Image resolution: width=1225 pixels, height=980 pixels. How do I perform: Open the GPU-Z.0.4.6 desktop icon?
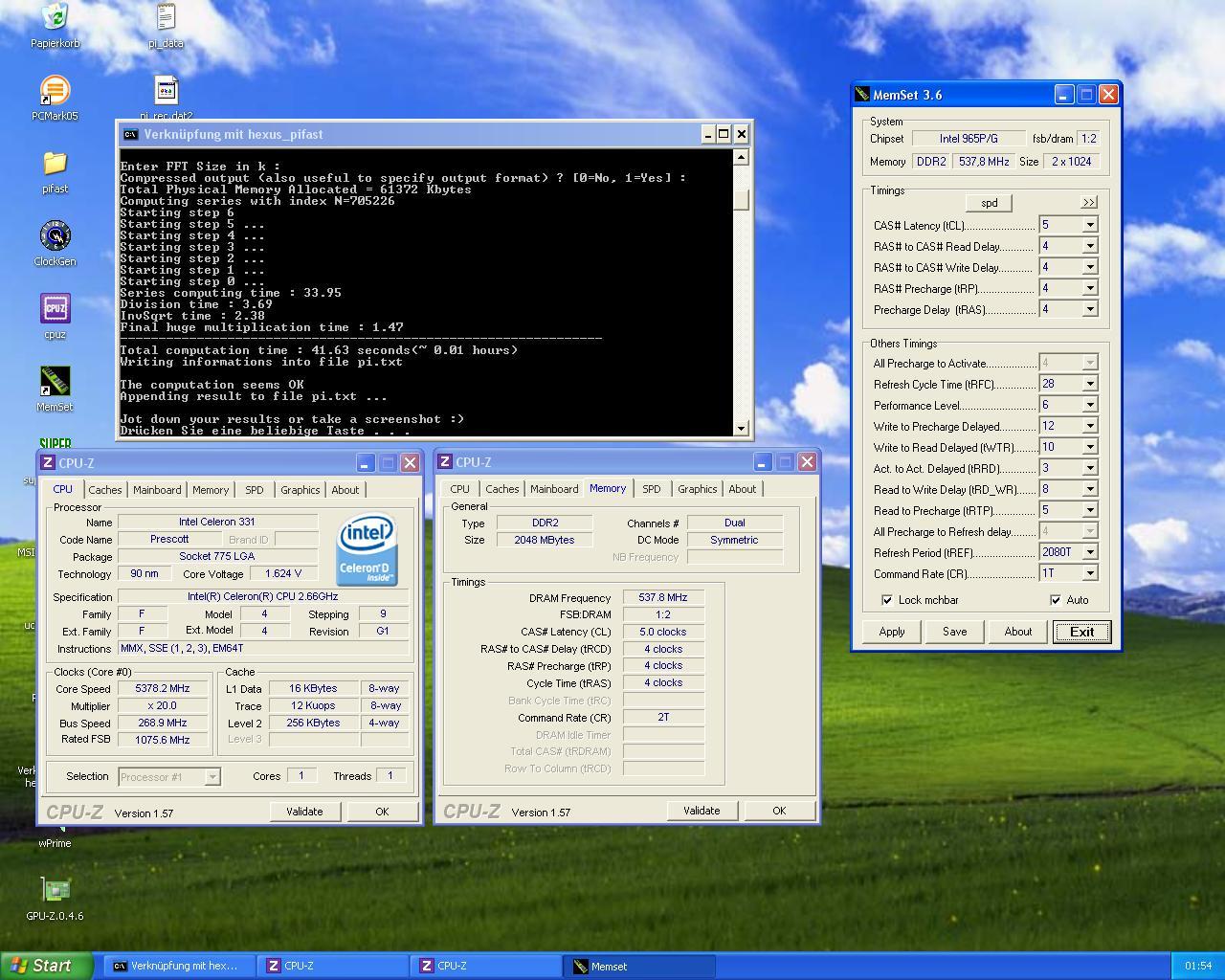55,890
